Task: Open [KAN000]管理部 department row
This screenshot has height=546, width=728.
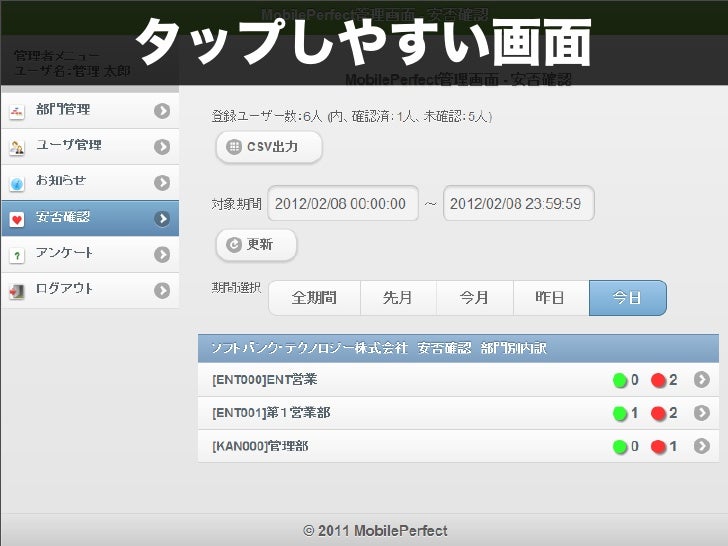Action: [458, 446]
